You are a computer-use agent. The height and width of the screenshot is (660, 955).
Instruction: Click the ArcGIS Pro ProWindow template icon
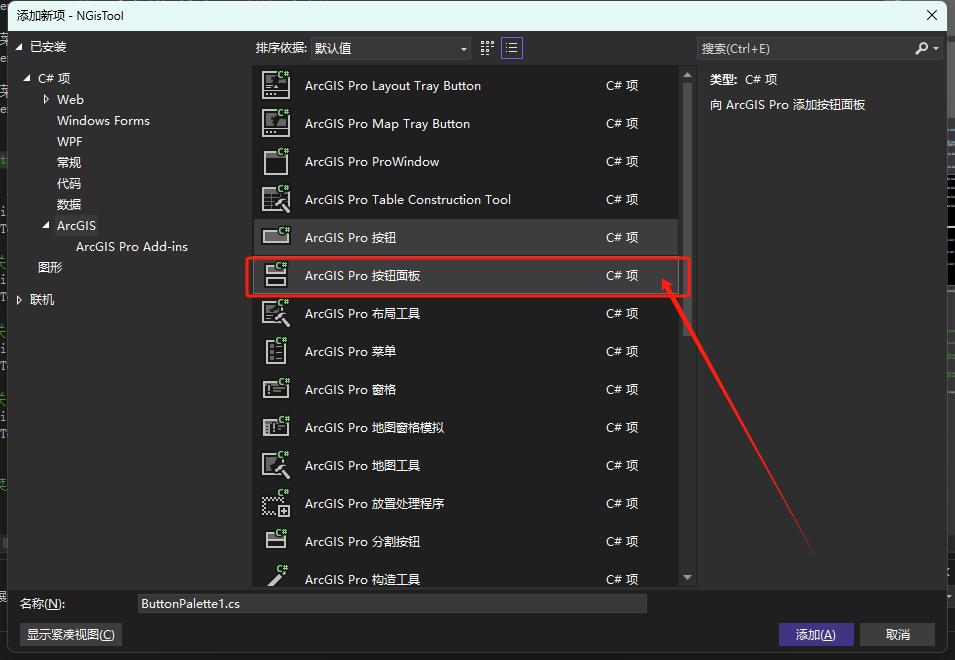click(x=276, y=161)
